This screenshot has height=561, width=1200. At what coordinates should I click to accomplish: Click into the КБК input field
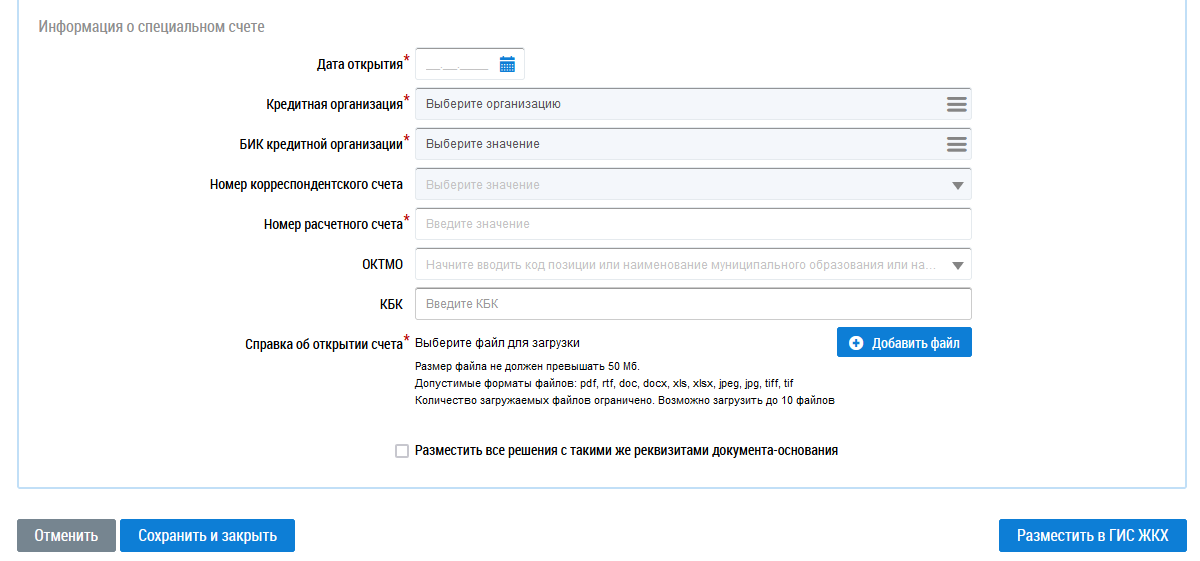tap(692, 303)
